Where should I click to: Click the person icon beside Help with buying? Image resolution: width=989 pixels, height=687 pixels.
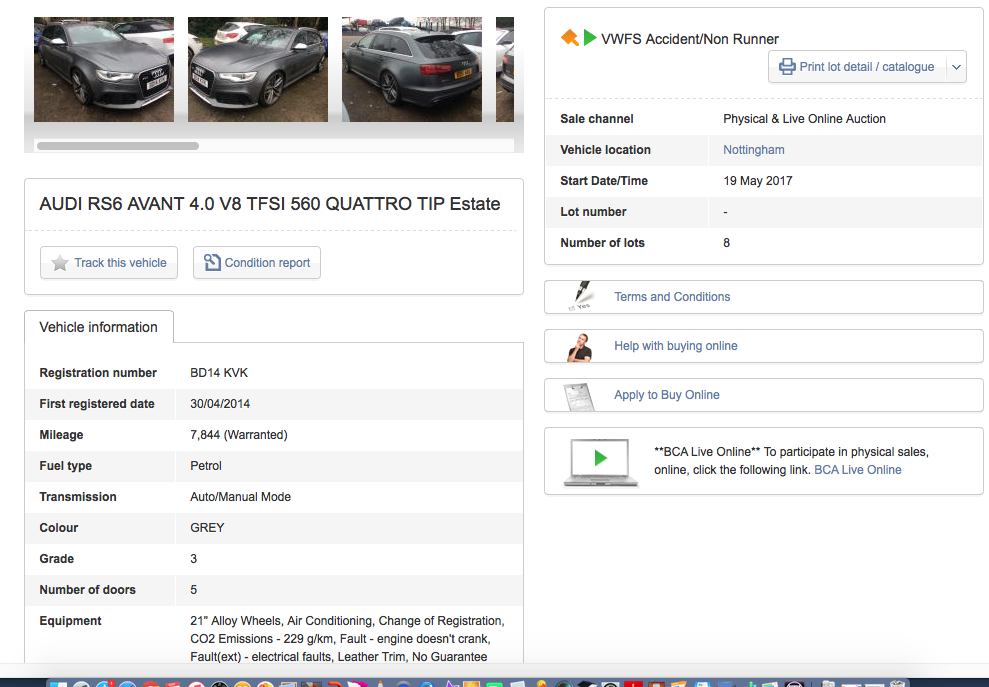(x=579, y=346)
